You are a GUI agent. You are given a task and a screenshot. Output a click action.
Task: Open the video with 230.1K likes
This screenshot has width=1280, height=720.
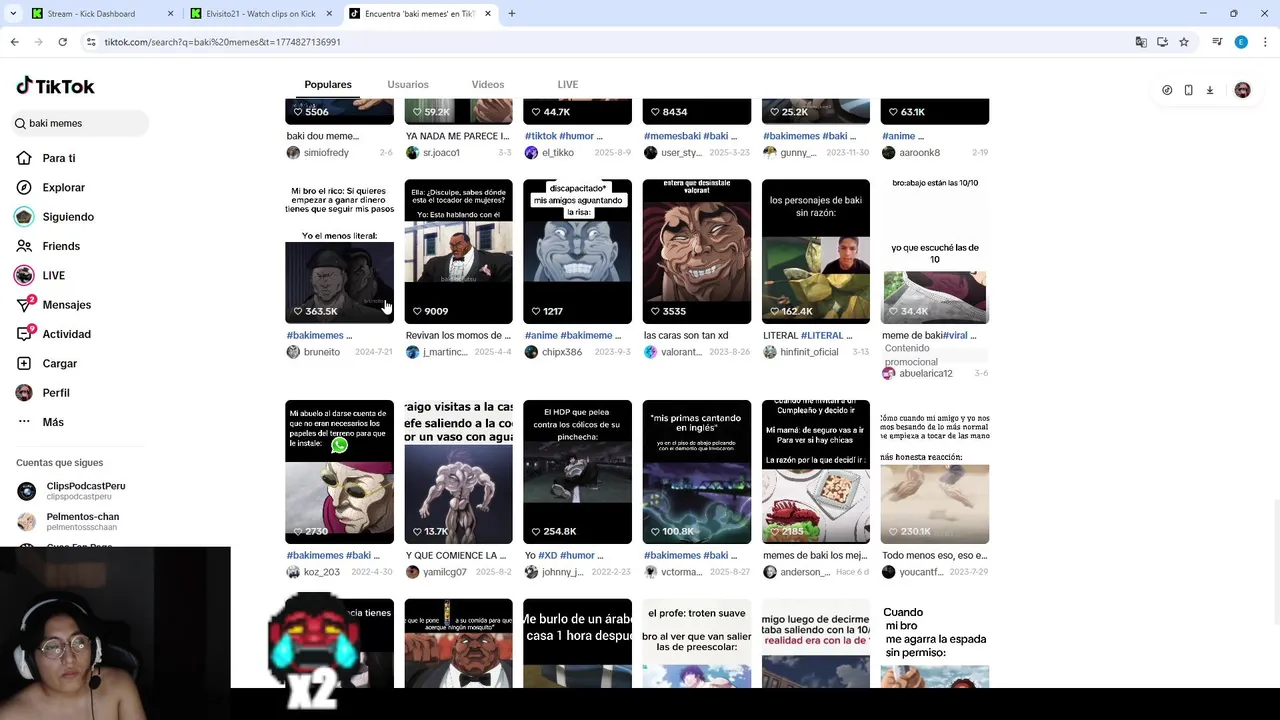pyautogui.click(x=934, y=472)
